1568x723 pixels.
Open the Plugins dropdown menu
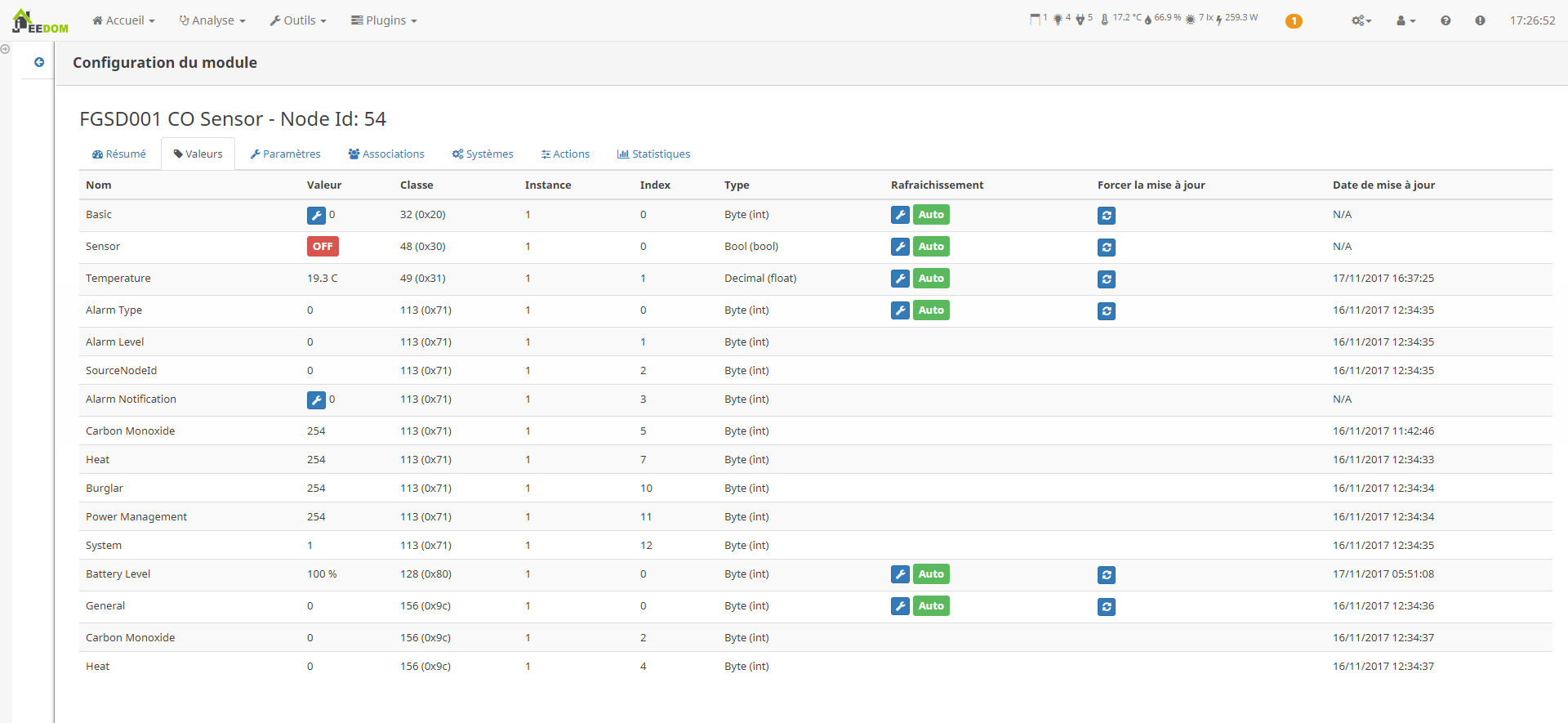tap(384, 20)
